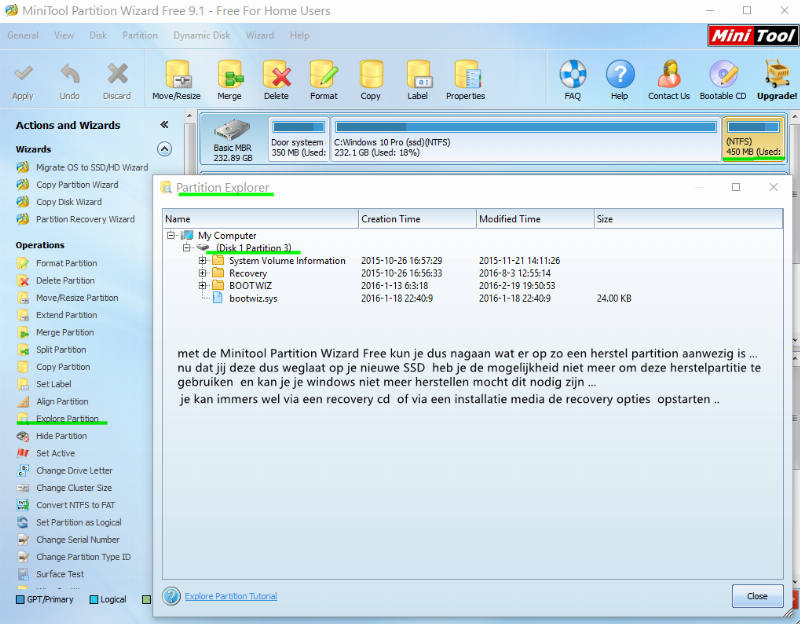This screenshot has width=800, height=624.
Task: Click the Help question mark icon
Action: click(x=620, y=74)
